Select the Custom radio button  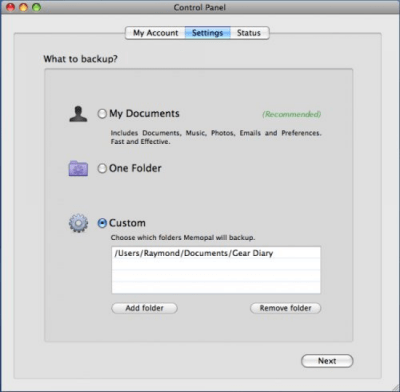(102, 223)
